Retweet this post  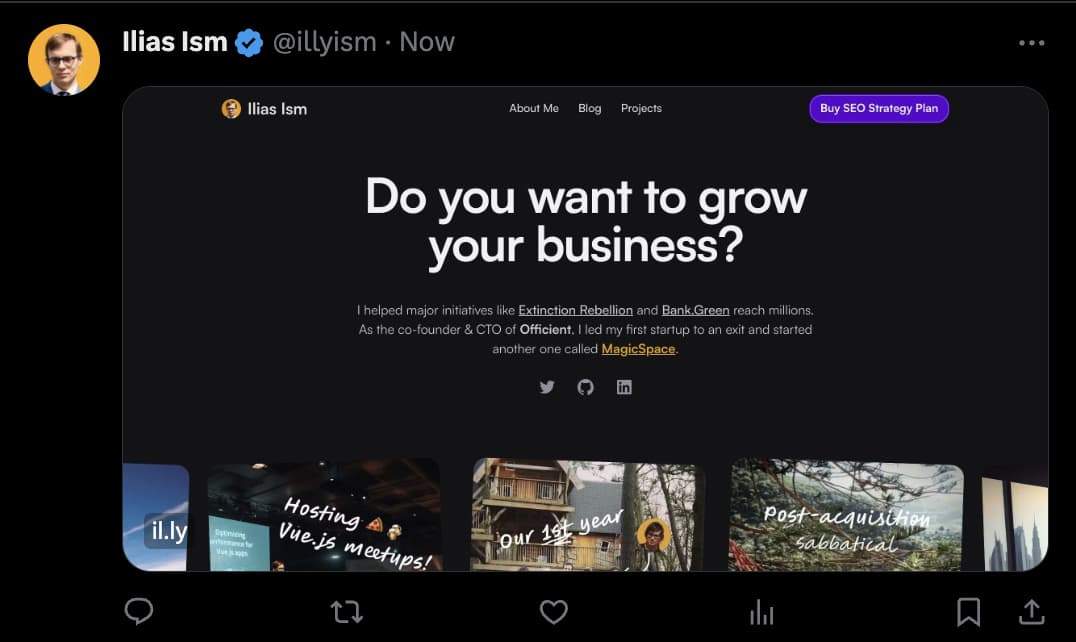click(x=347, y=611)
